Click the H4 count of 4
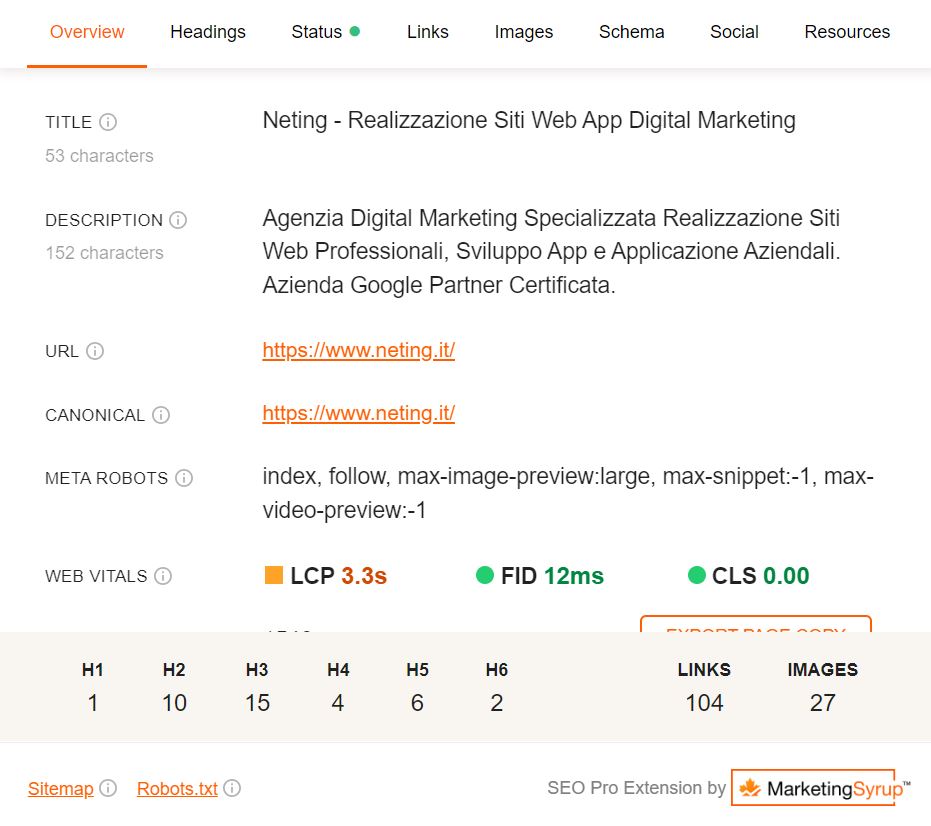The height and width of the screenshot is (826, 931). (x=338, y=703)
